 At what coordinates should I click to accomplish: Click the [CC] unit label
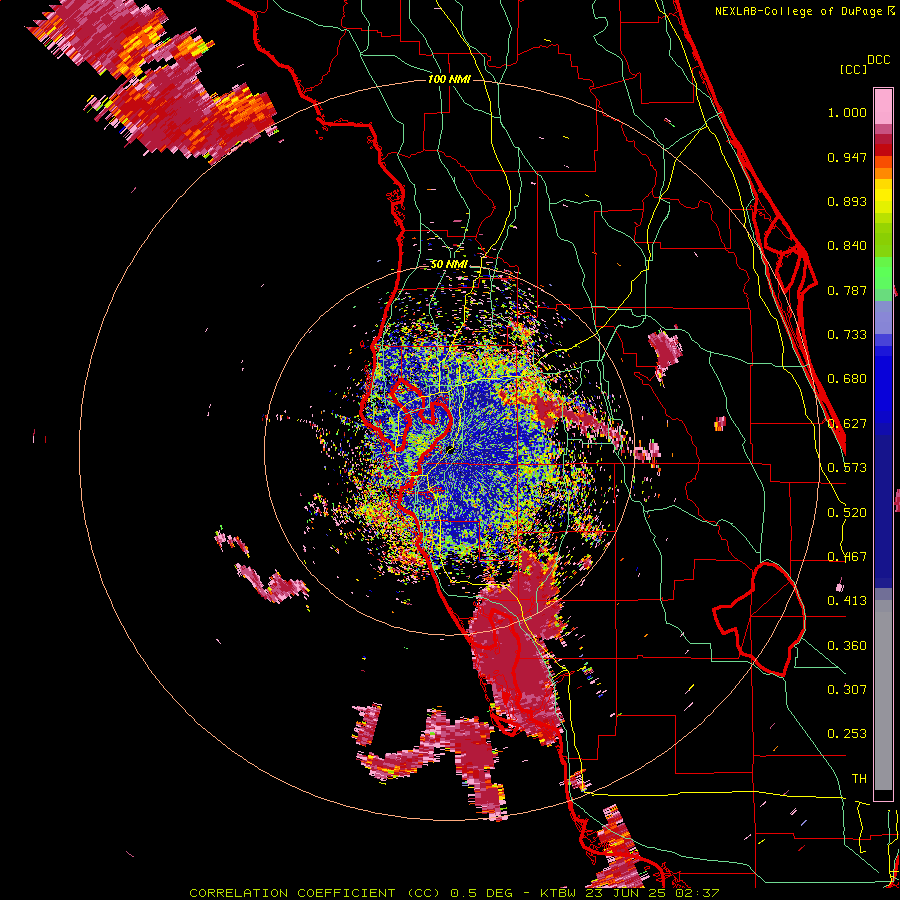coord(853,69)
